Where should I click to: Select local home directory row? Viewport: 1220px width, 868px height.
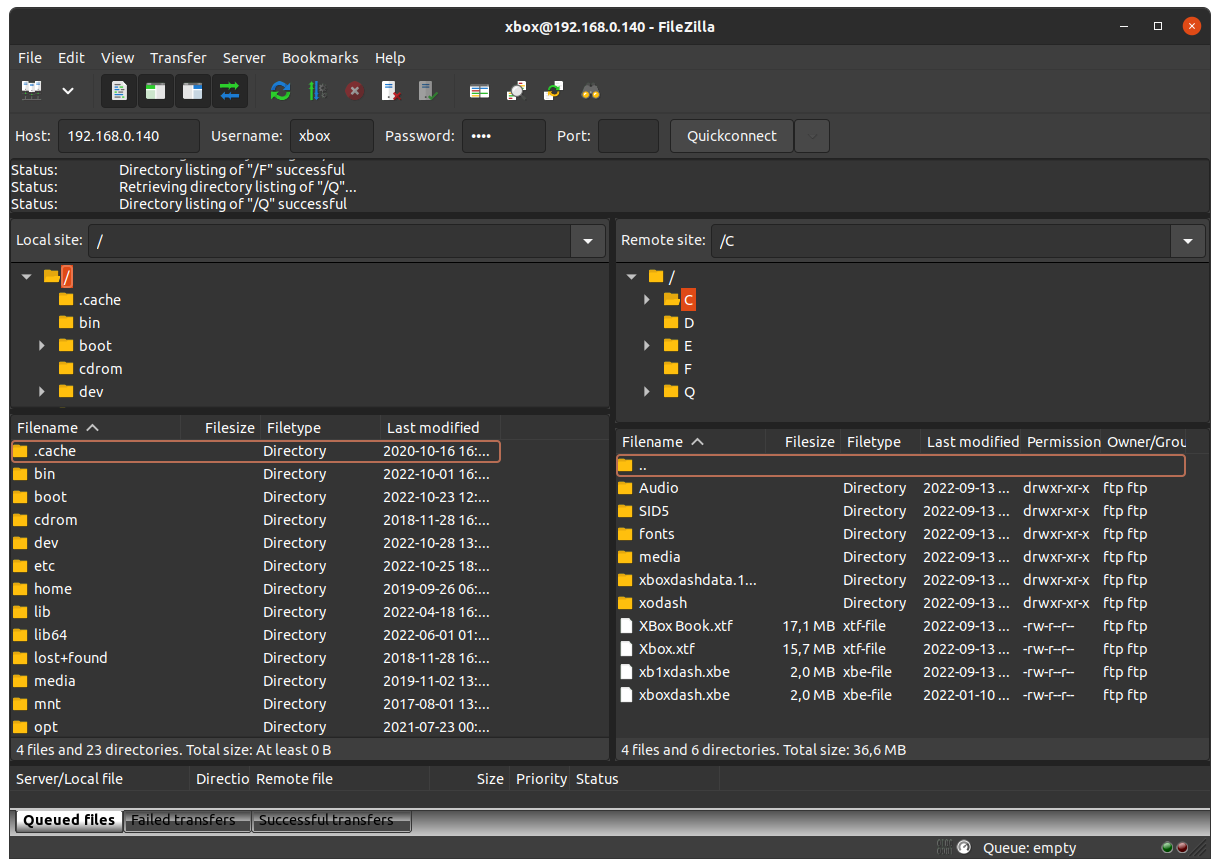click(255, 590)
